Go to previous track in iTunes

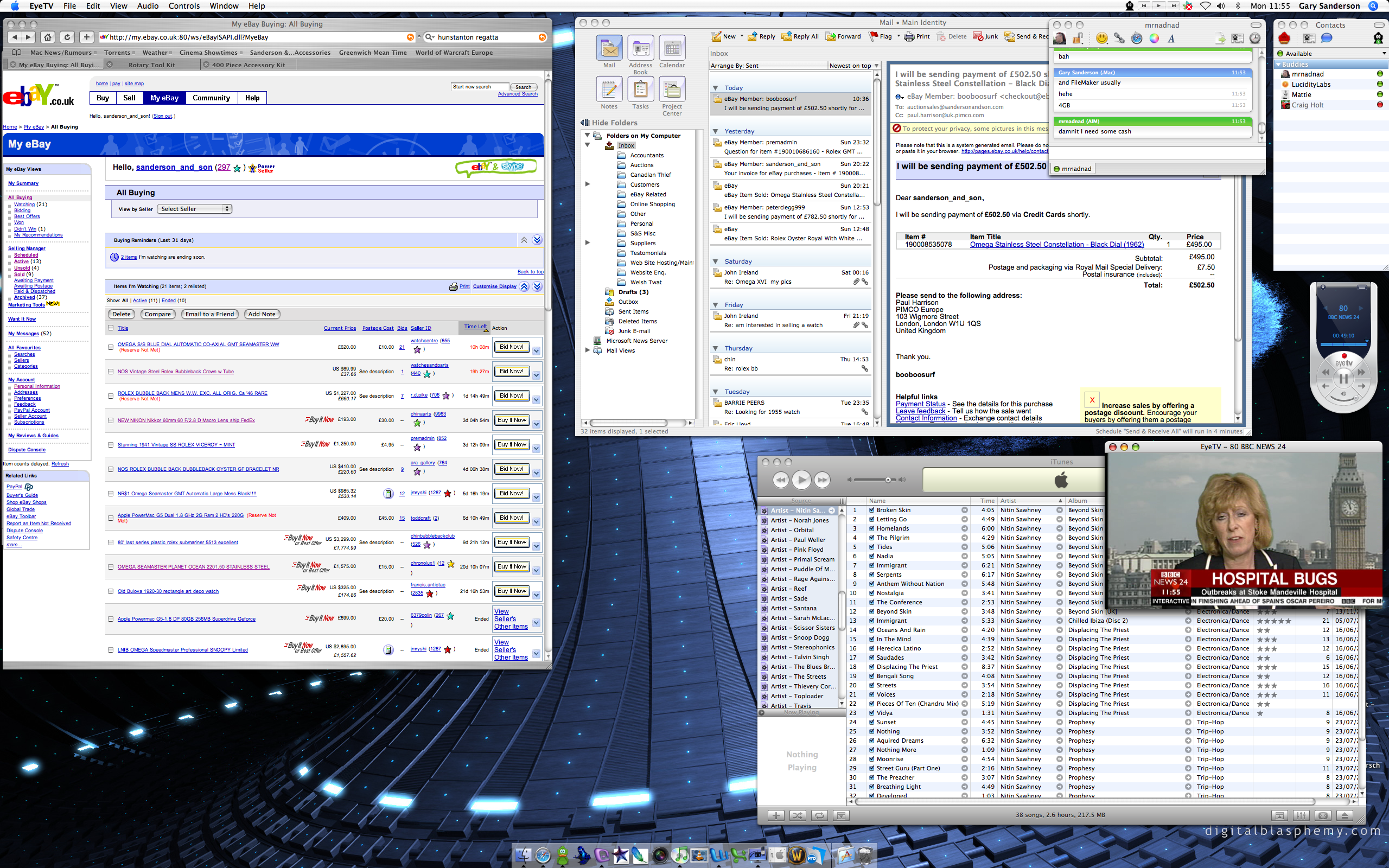781,480
